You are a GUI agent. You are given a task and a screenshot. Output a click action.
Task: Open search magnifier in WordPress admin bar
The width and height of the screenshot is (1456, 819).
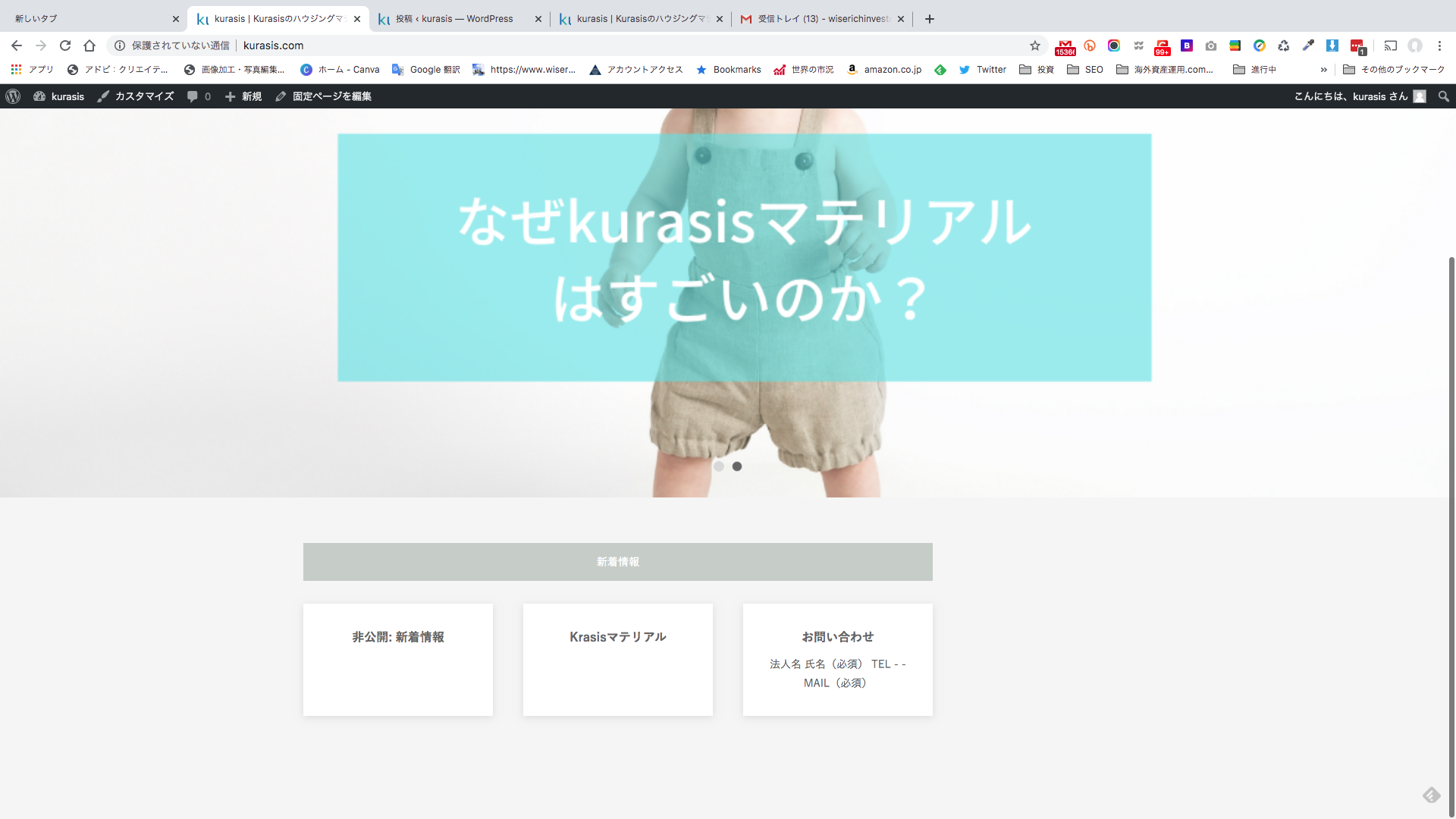(1443, 96)
